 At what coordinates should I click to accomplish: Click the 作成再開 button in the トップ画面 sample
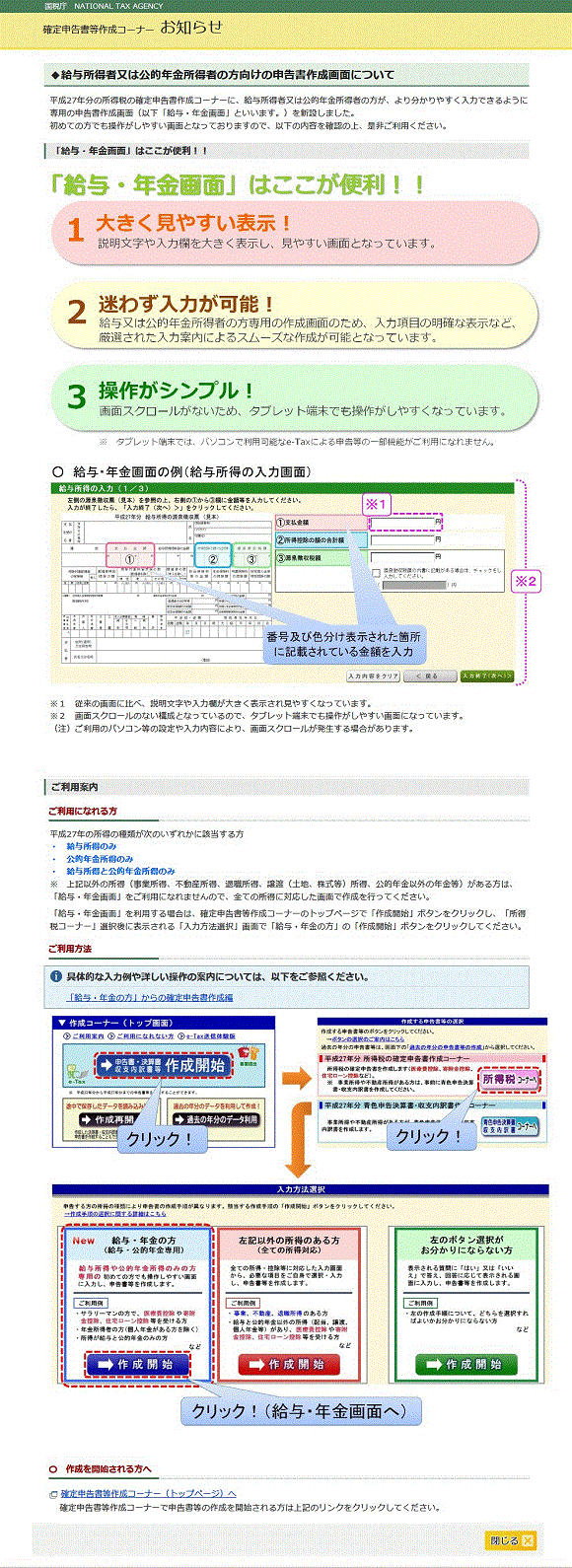(x=107, y=1119)
